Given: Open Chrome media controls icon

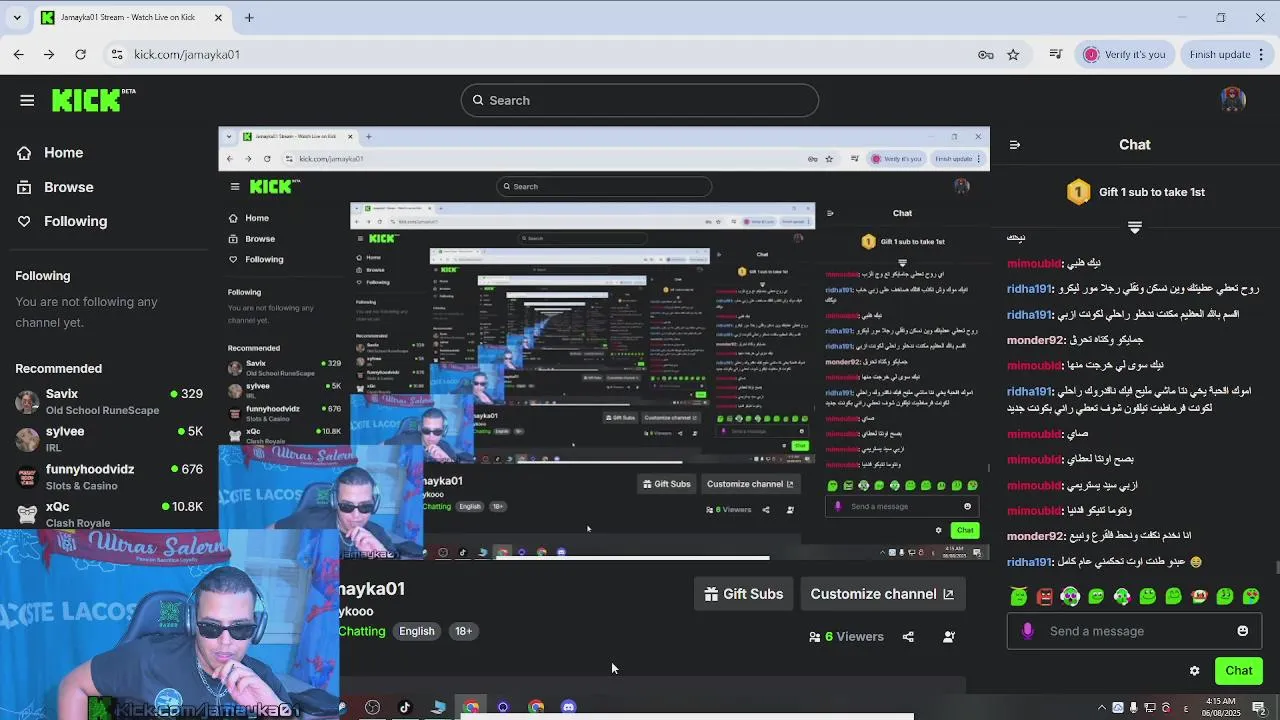Looking at the screenshot, I should tap(1055, 54).
